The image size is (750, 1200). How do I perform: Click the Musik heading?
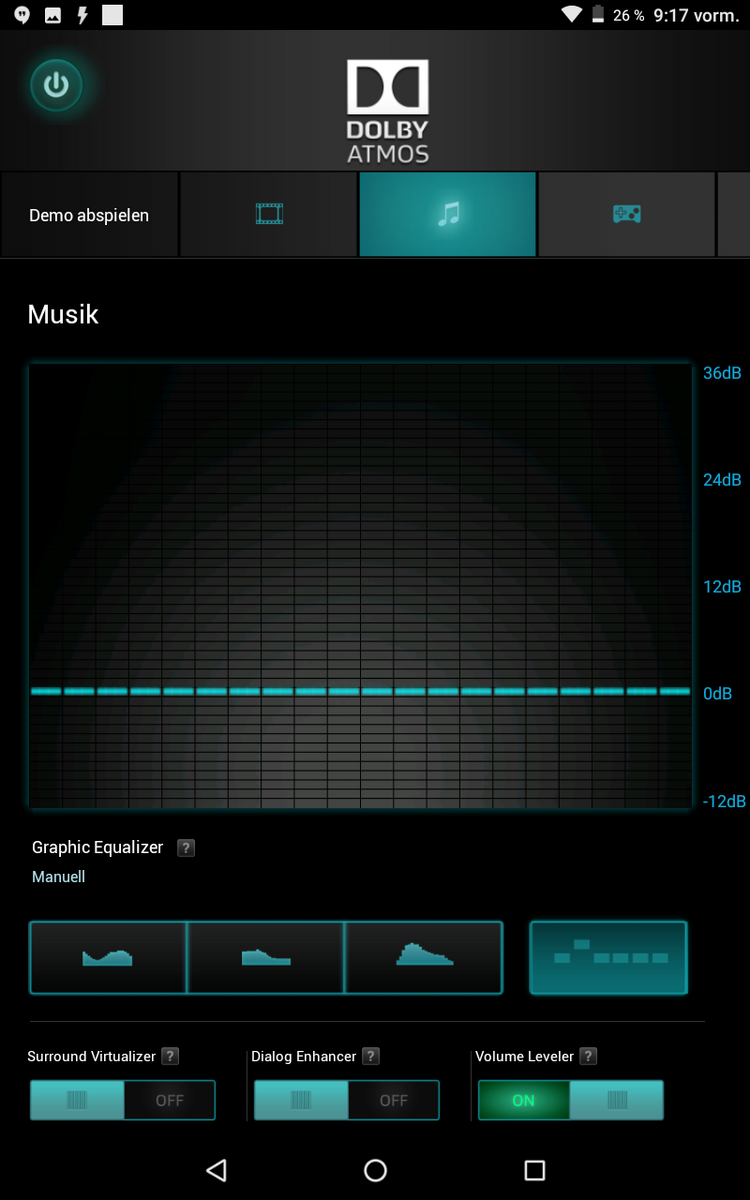pos(63,314)
